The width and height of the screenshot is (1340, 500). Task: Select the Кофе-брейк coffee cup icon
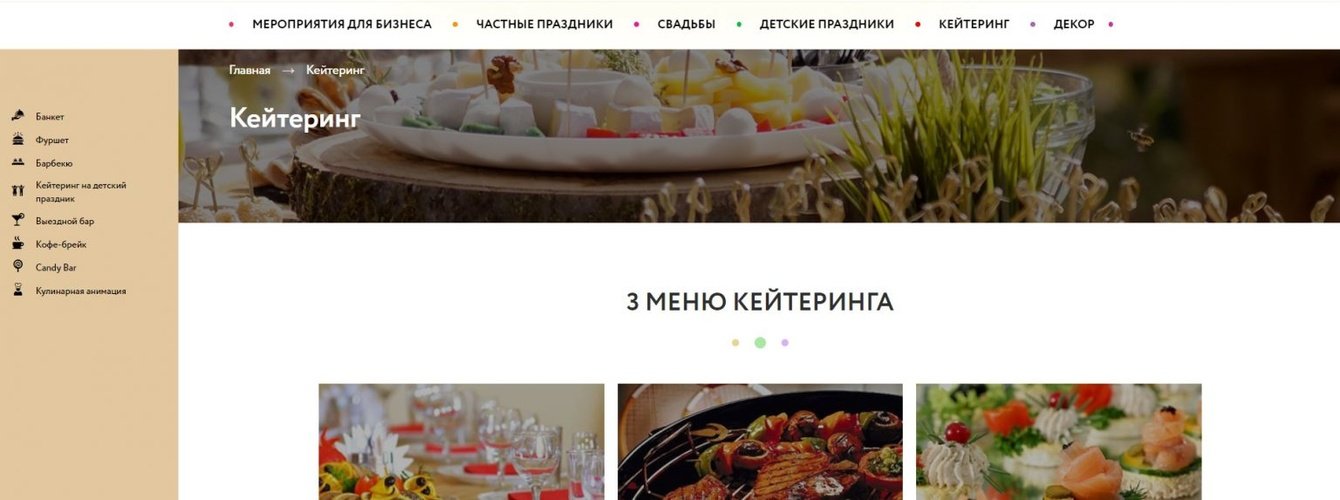click(x=18, y=244)
